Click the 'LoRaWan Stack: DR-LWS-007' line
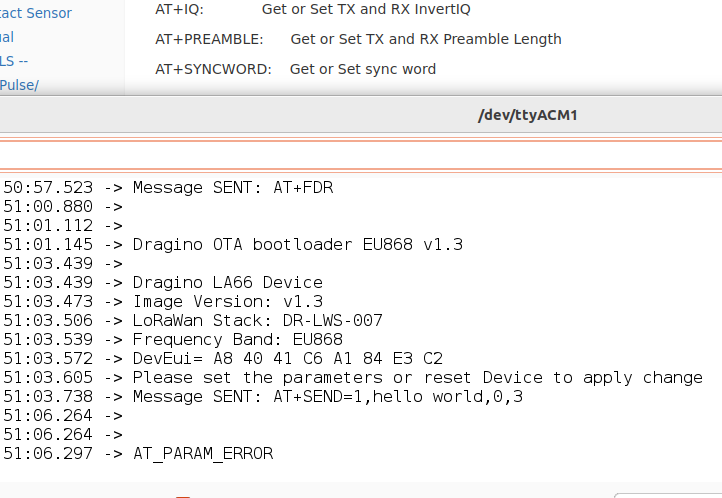The image size is (722, 498). (x=257, y=320)
